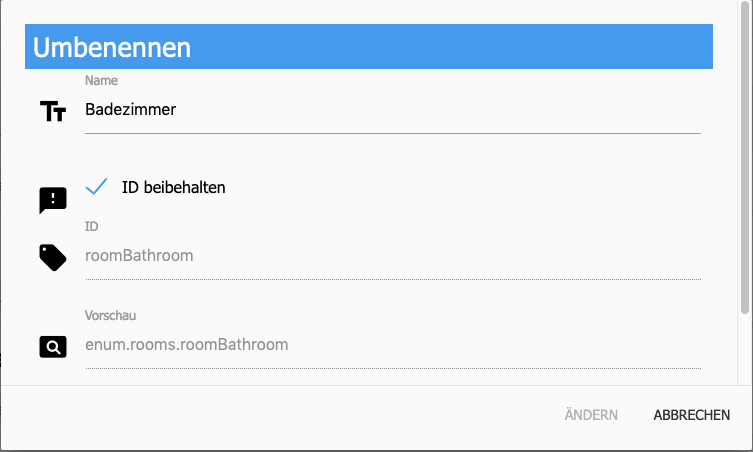Click the "ID beibehalten" label text

pyautogui.click(x=173, y=187)
